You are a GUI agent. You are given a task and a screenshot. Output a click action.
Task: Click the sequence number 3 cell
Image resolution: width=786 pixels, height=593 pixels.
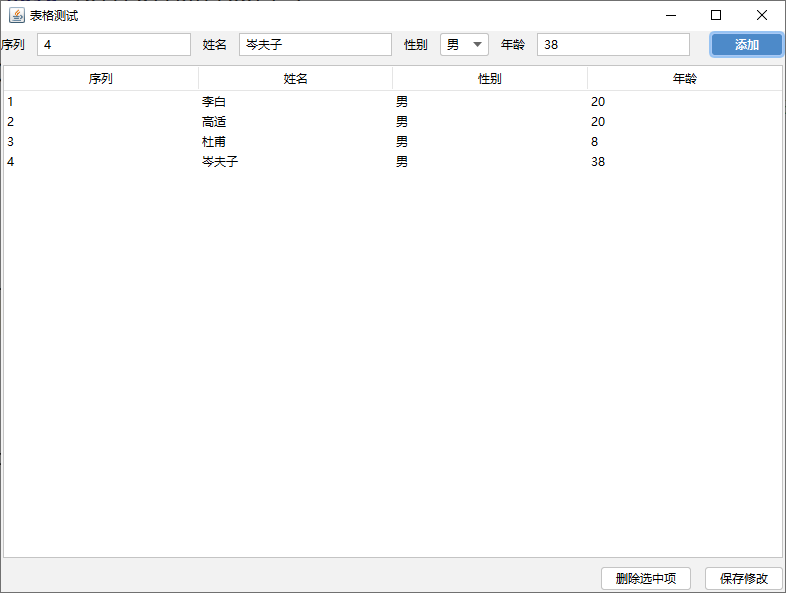tap(101, 142)
